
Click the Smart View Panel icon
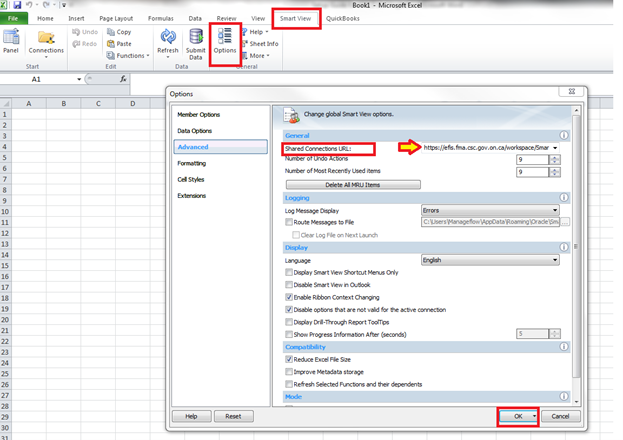(x=11, y=41)
